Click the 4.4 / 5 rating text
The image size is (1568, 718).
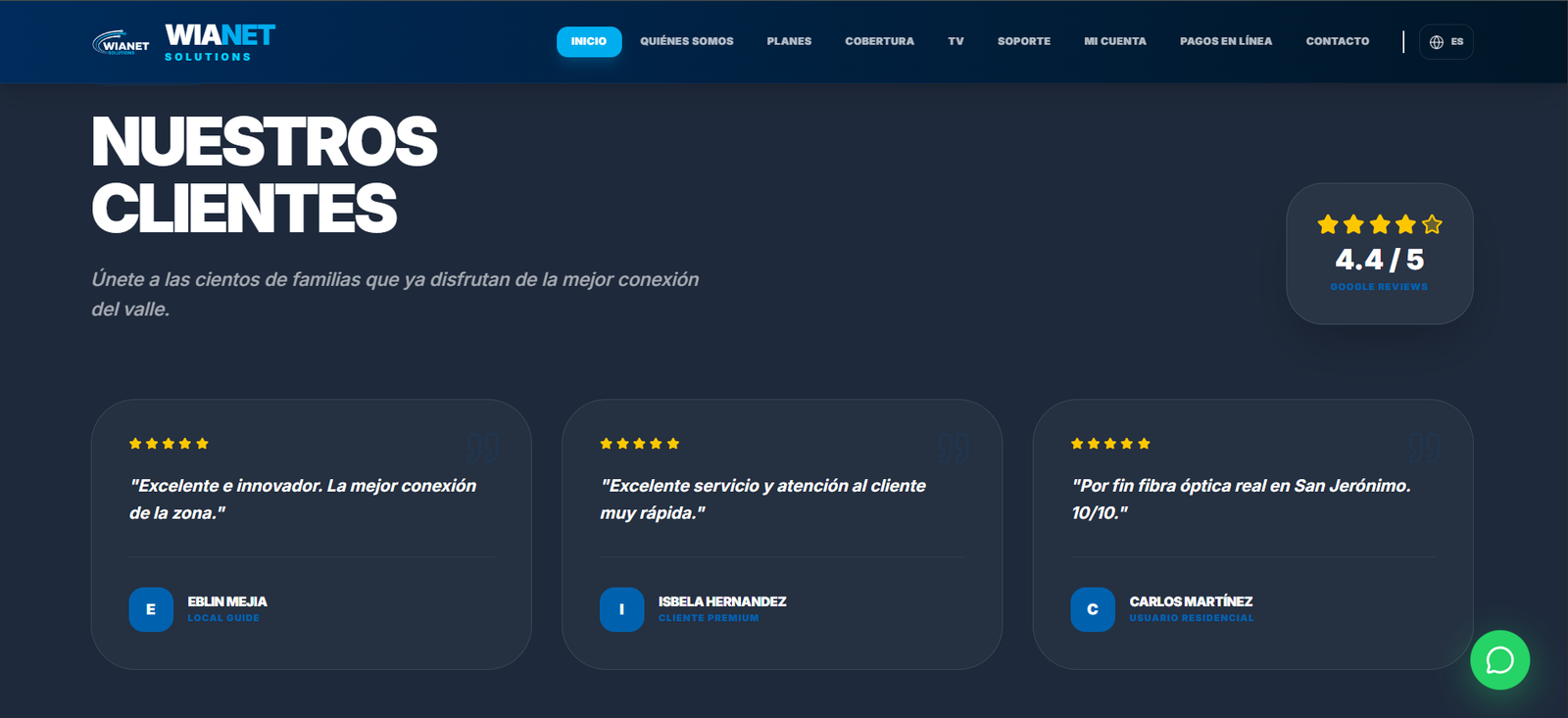[1380, 260]
